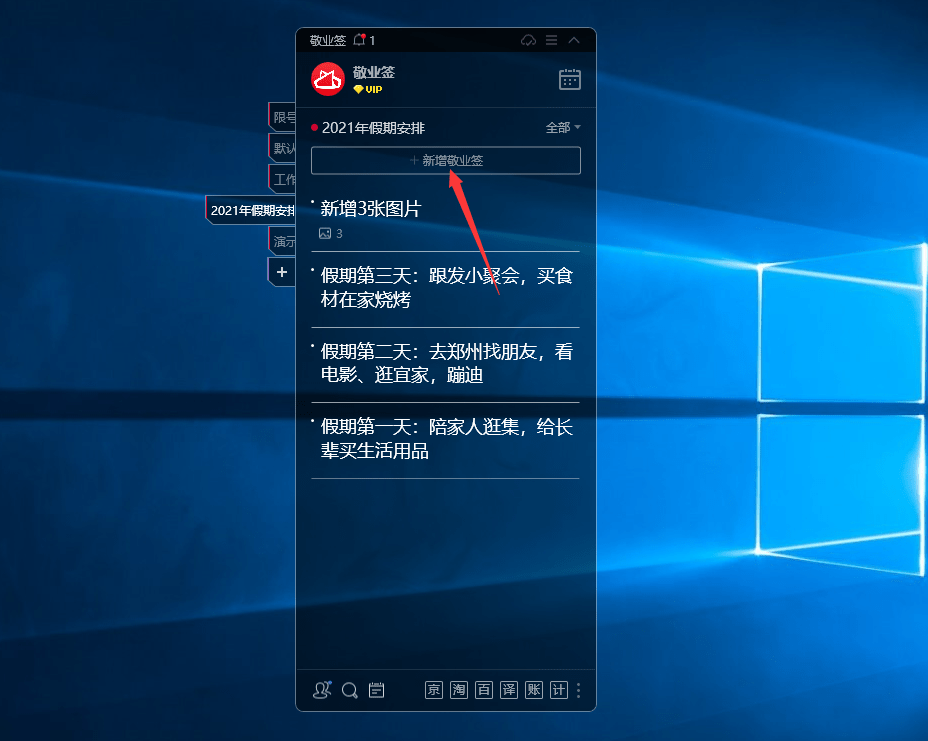Open the reminder bell notification icon
This screenshot has height=741, width=928.
click(359, 40)
